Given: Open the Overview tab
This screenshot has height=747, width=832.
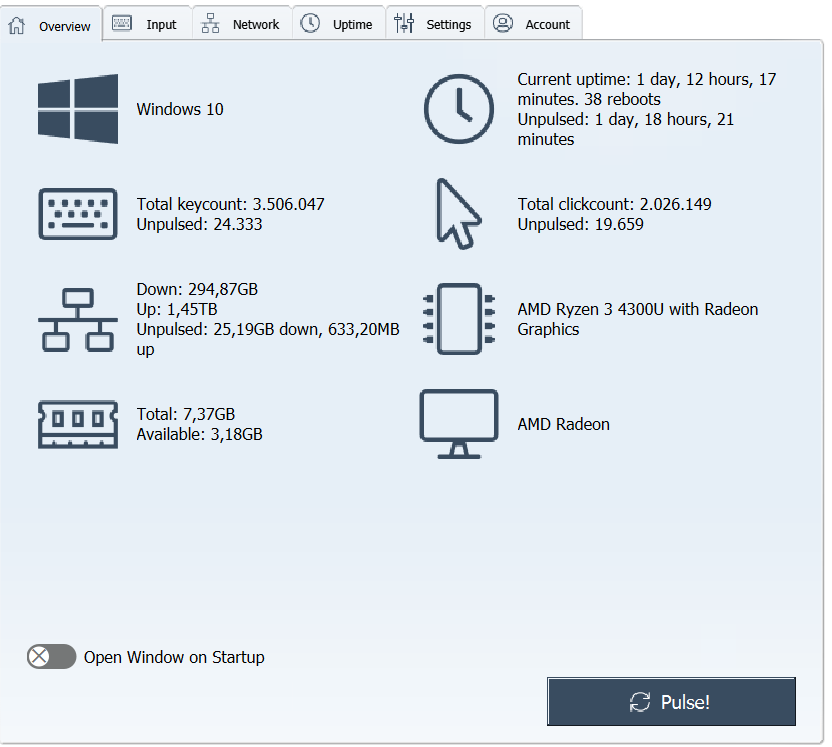Looking at the screenshot, I should coord(51,24).
